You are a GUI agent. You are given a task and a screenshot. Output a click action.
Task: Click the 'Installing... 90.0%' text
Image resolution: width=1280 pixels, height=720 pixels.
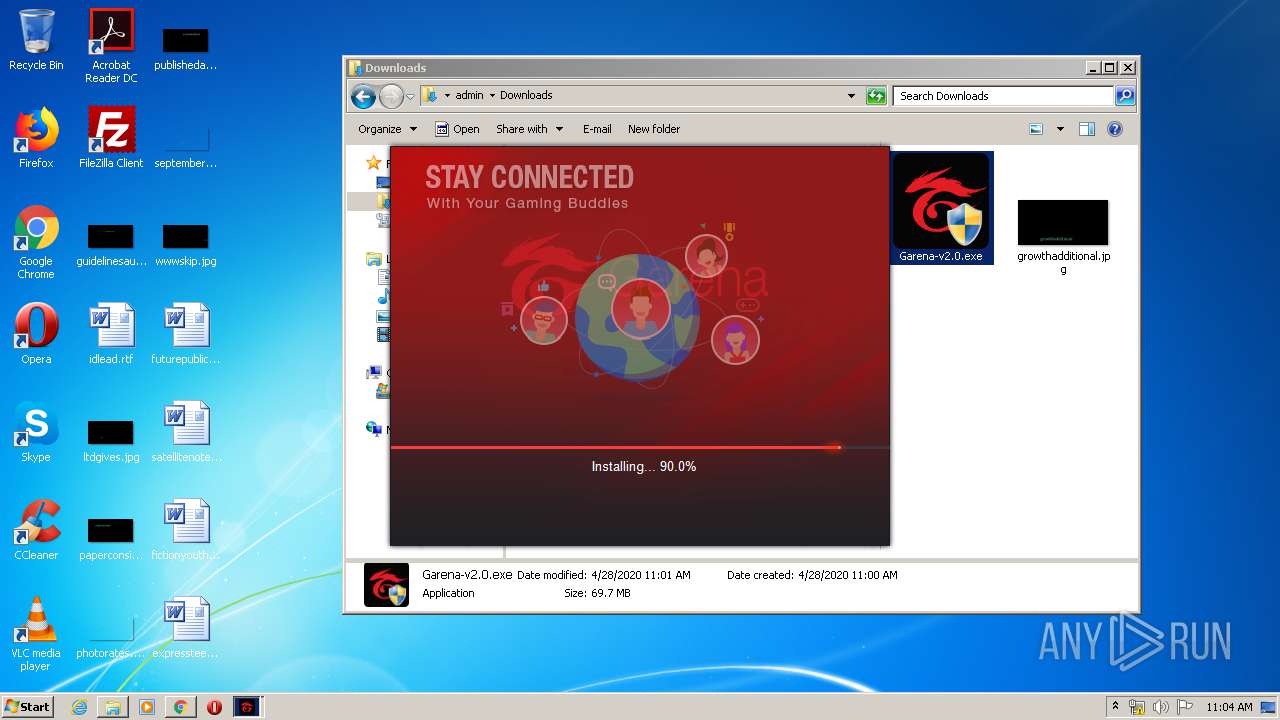(x=643, y=467)
